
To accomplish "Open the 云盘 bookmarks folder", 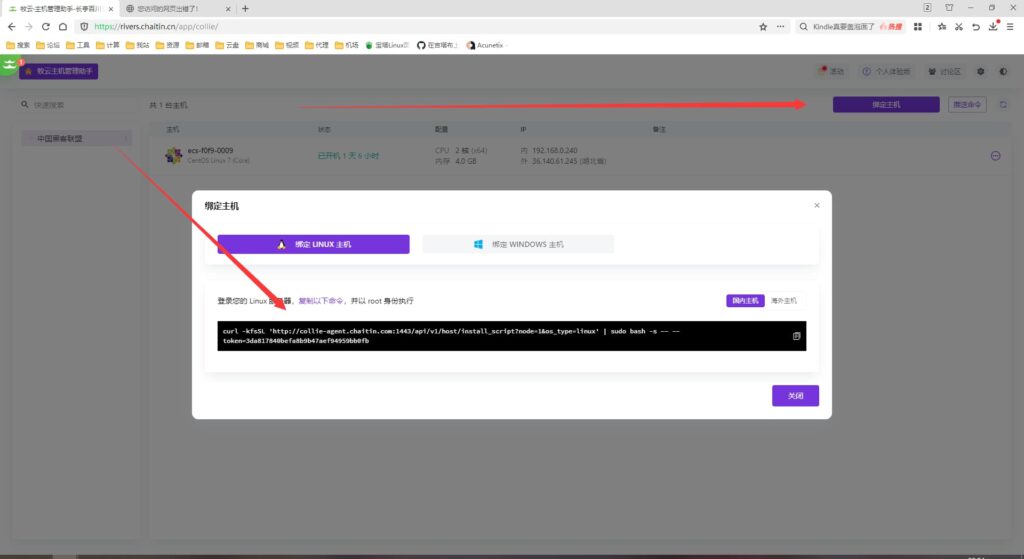I will pos(227,45).
